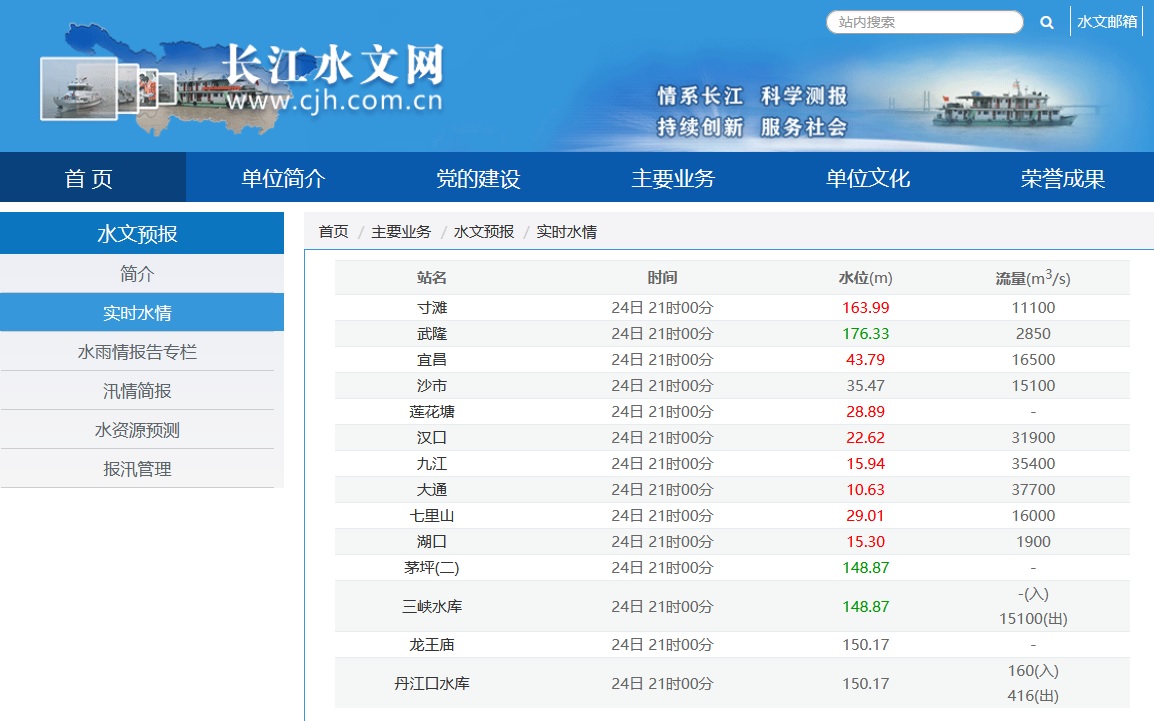The height and width of the screenshot is (721, 1154).
Task: Select the 汉口 station name
Action: tap(432, 437)
